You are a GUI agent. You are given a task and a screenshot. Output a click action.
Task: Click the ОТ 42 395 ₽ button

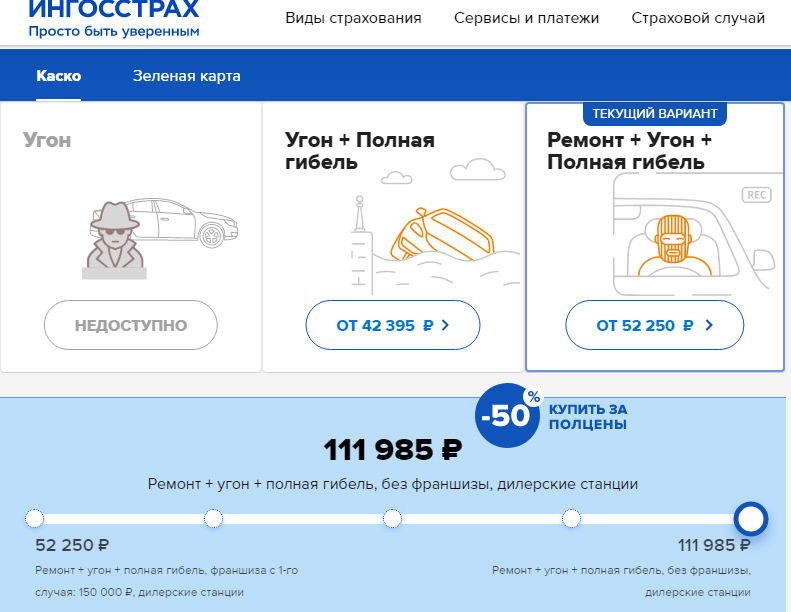[x=392, y=325]
